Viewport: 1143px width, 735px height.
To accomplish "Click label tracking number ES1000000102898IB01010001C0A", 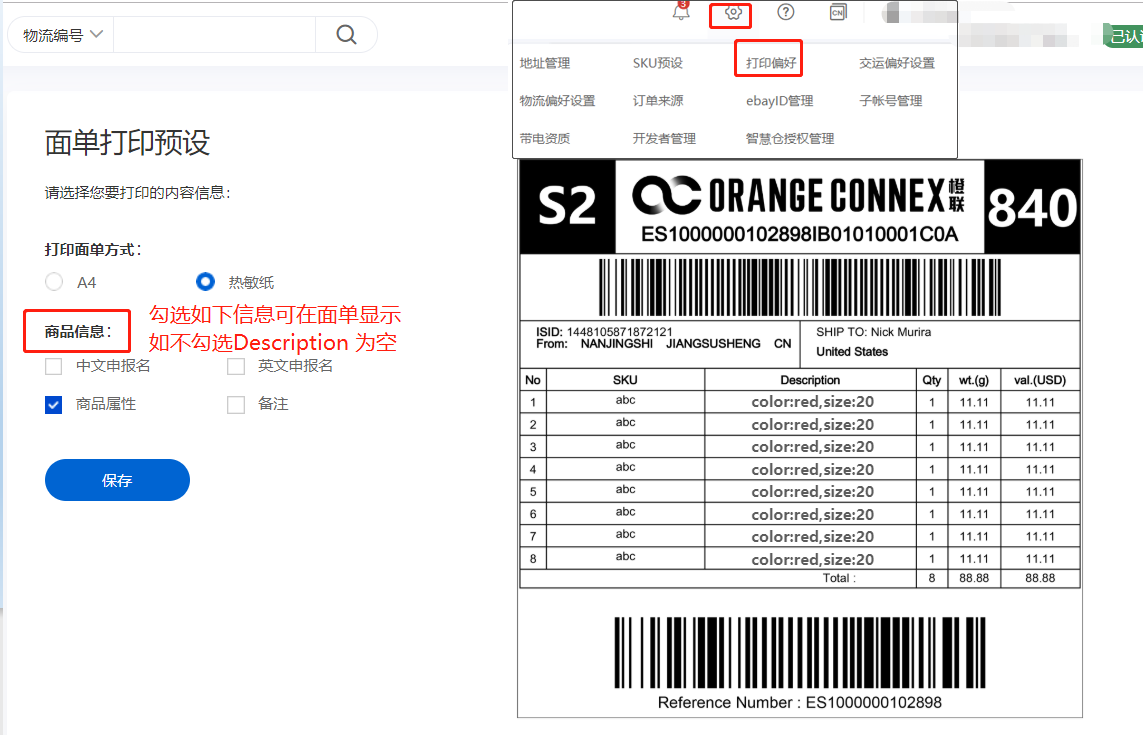I will click(x=799, y=235).
